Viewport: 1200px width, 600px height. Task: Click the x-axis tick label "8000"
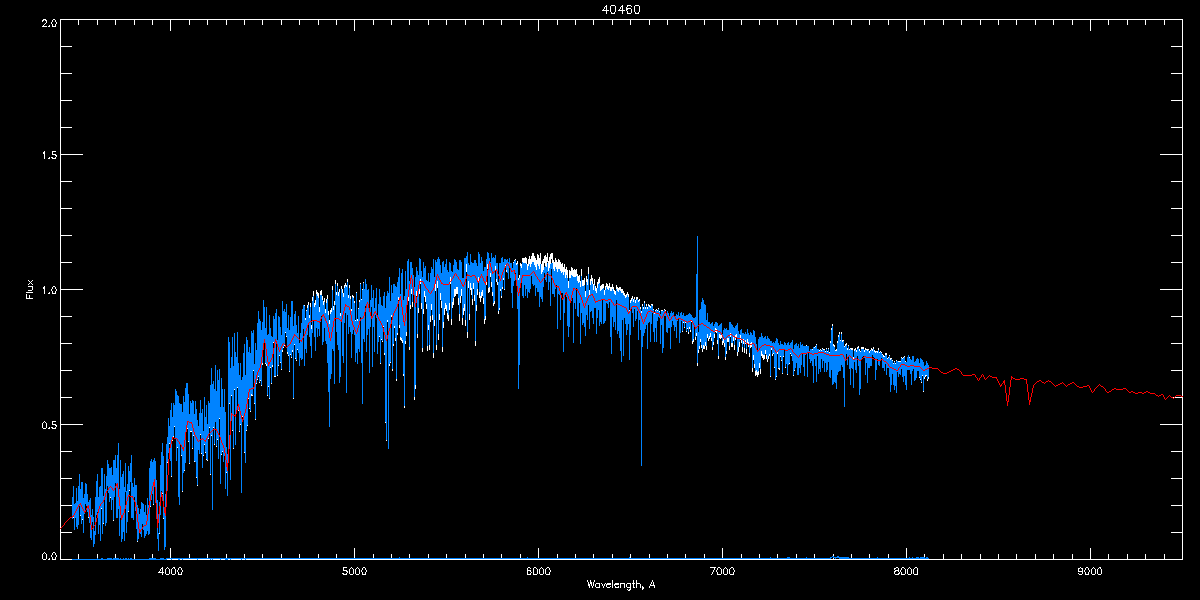[906, 572]
